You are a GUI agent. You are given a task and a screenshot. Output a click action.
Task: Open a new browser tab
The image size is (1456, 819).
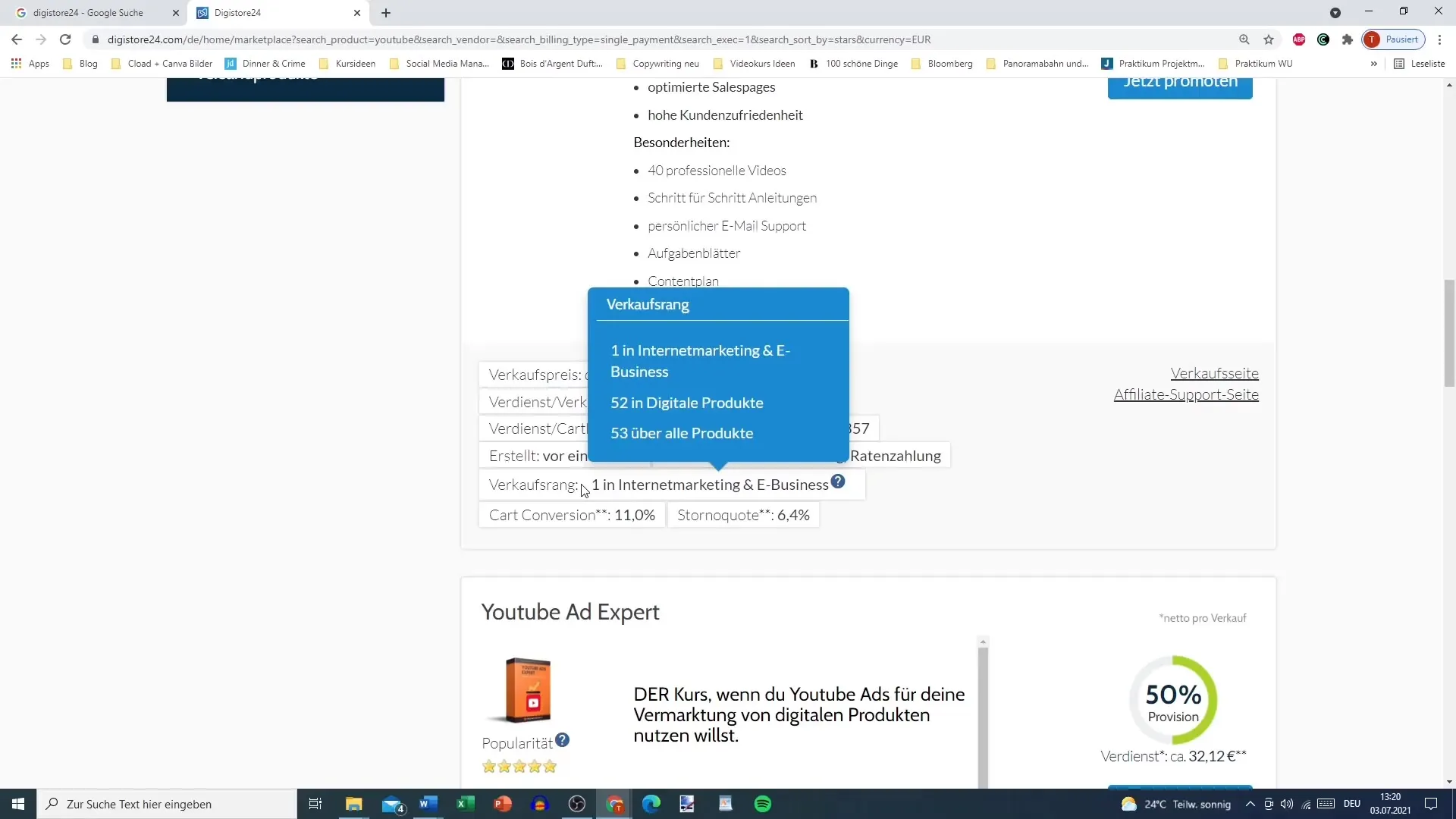[x=386, y=13]
